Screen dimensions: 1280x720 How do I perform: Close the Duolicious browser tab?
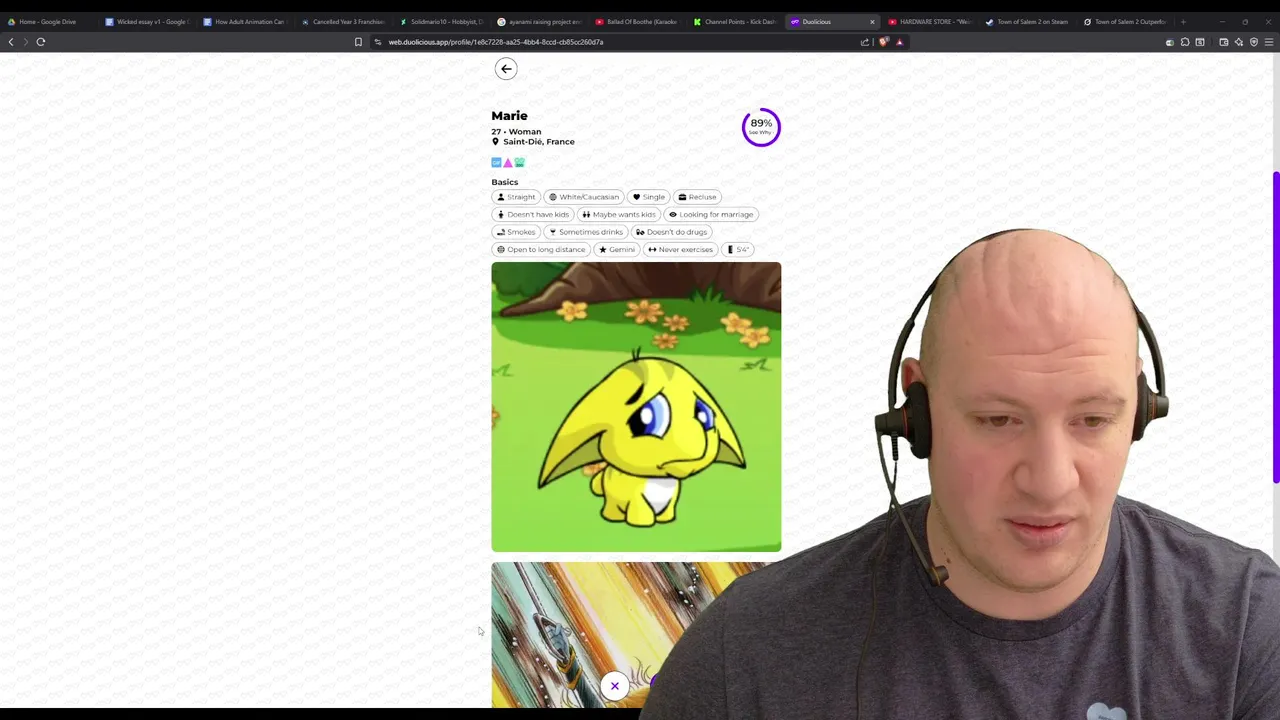pyautogui.click(x=872, y=21)
